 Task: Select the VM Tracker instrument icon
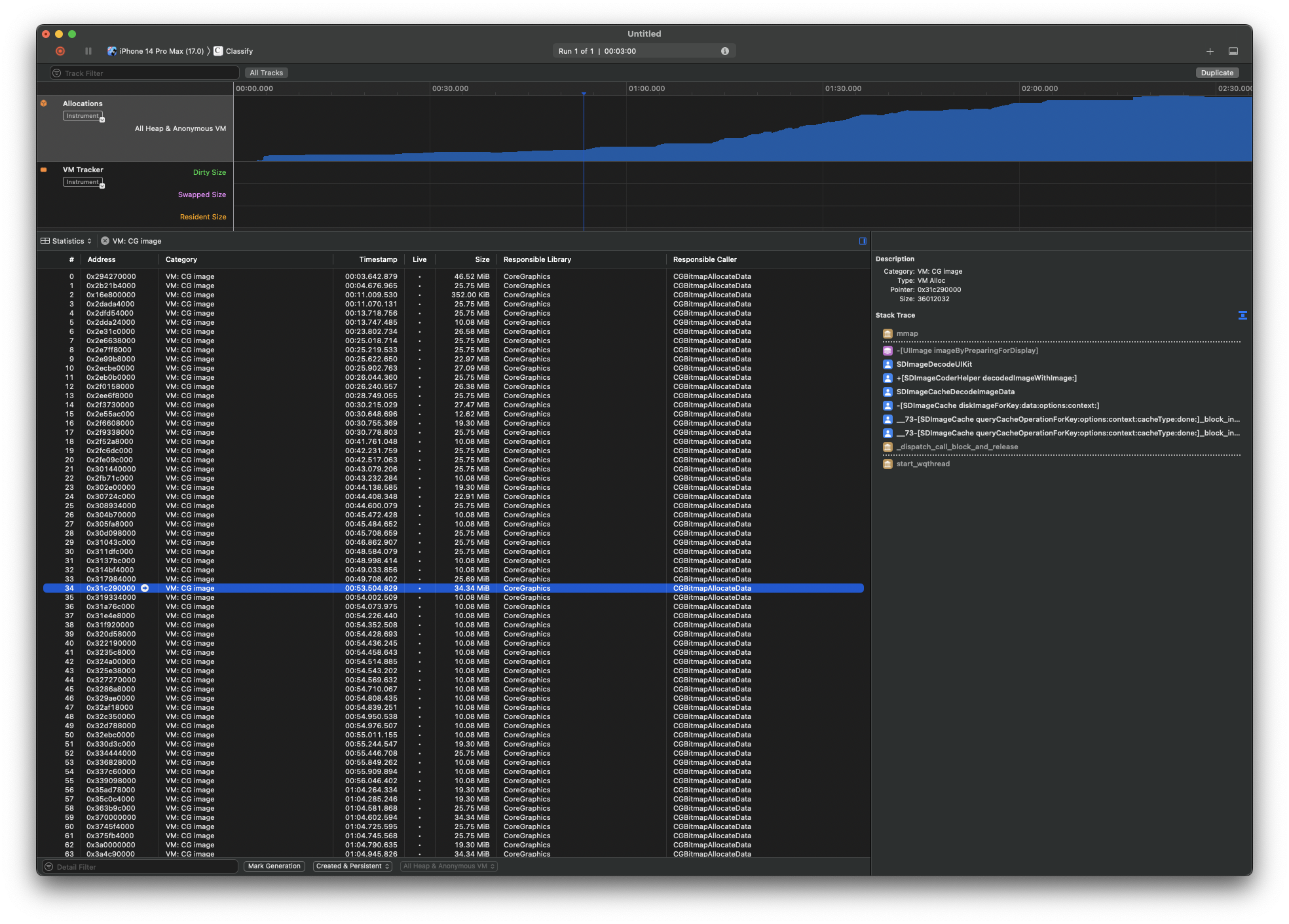[x=44, y=169]
